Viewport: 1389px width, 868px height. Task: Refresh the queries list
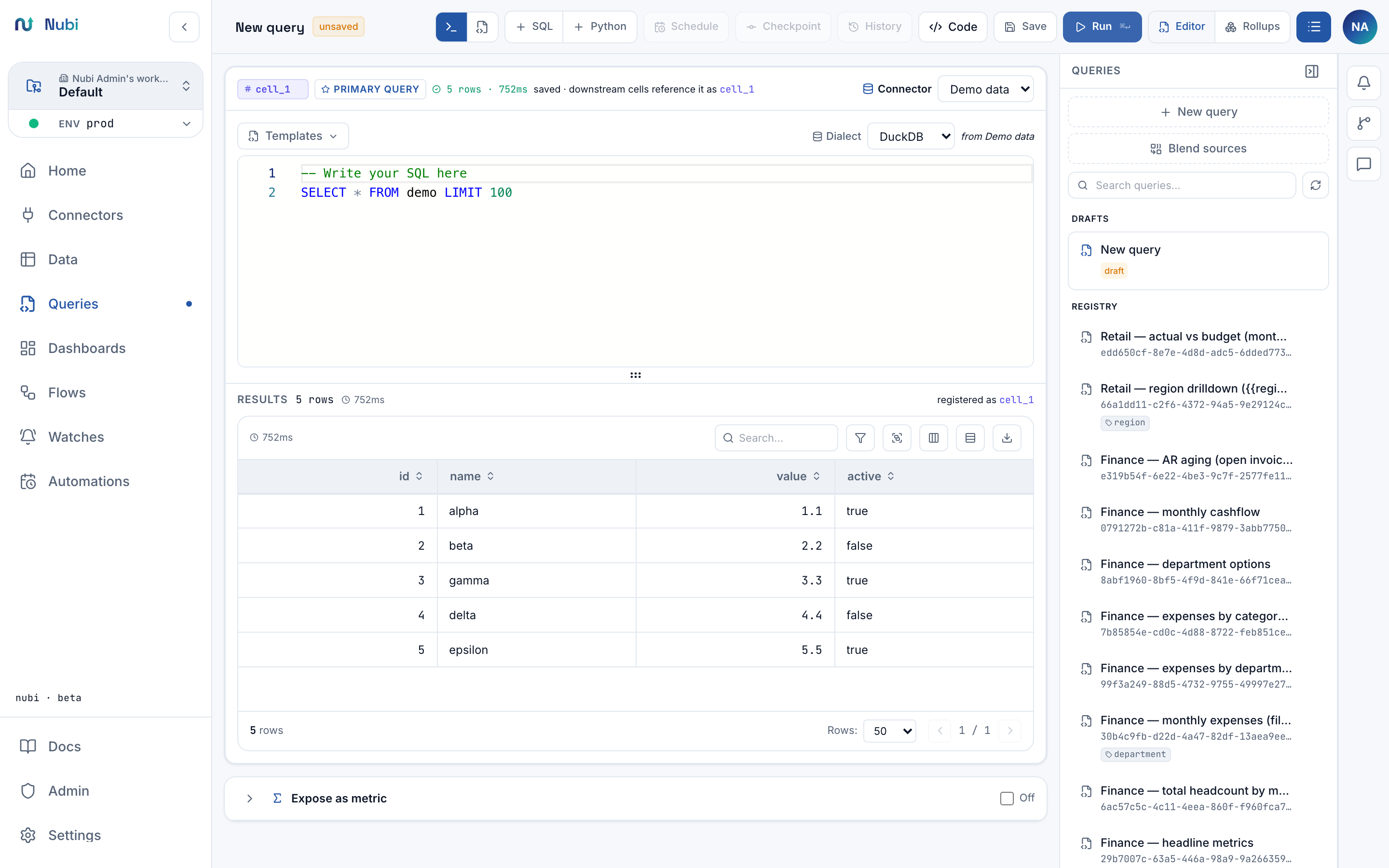pos(1316,186)
